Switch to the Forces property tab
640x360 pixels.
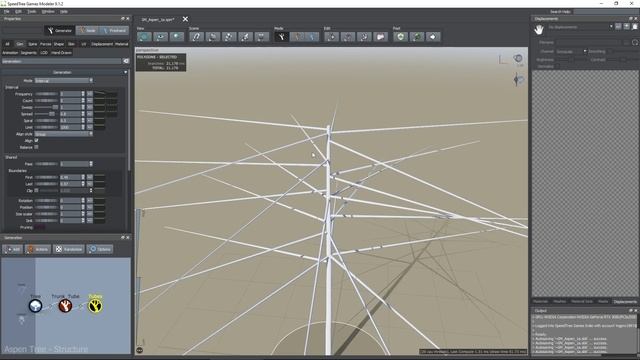(45, 44)
